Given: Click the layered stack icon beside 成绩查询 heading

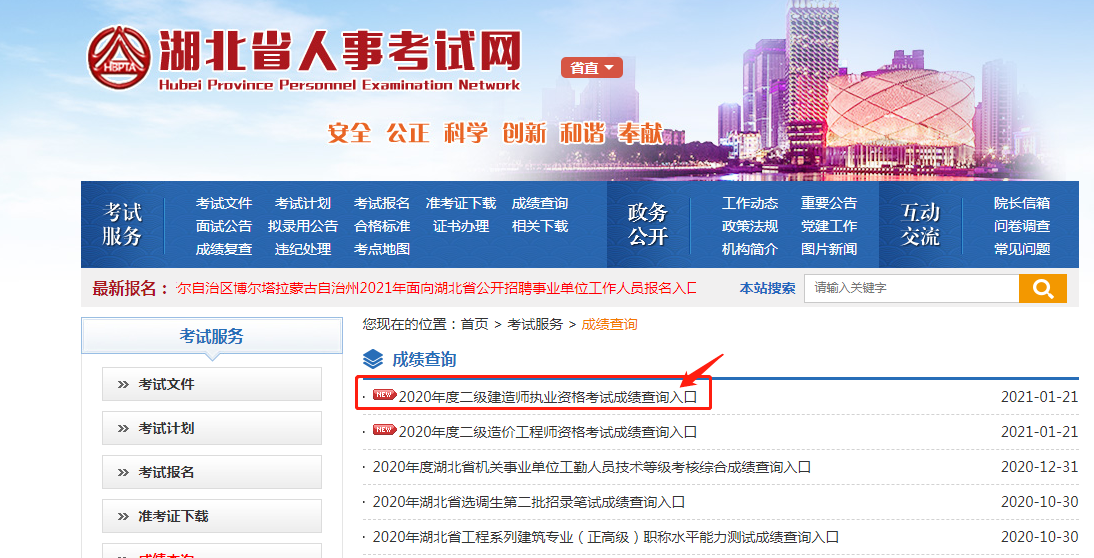Looking at the screenshot, I should tap(372, 359).
